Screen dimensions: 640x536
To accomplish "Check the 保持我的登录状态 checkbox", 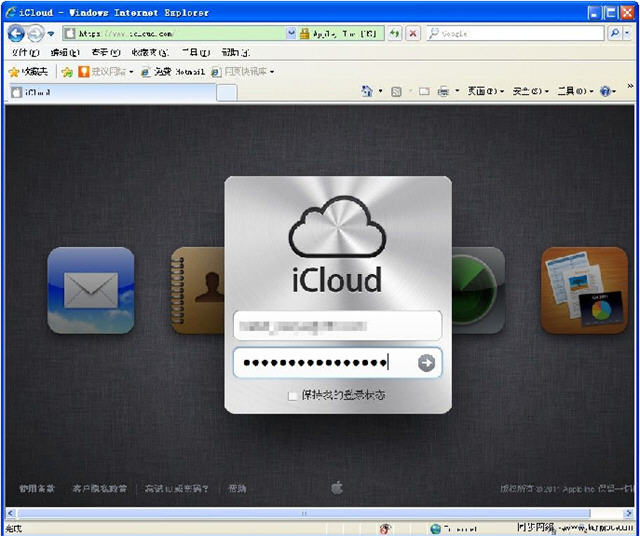I will click(292, 396).
